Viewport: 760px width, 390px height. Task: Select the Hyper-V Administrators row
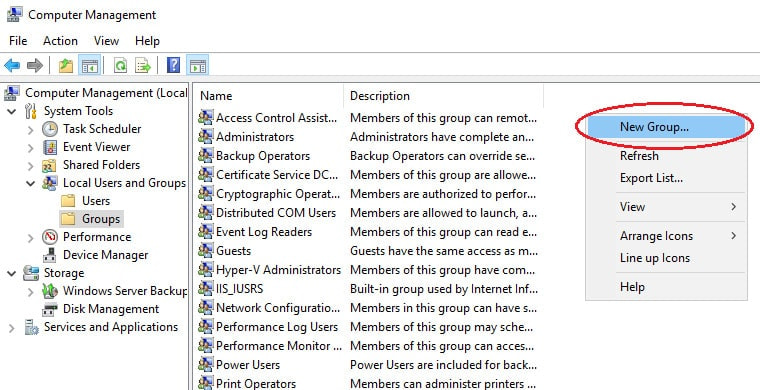coord(368,270)
